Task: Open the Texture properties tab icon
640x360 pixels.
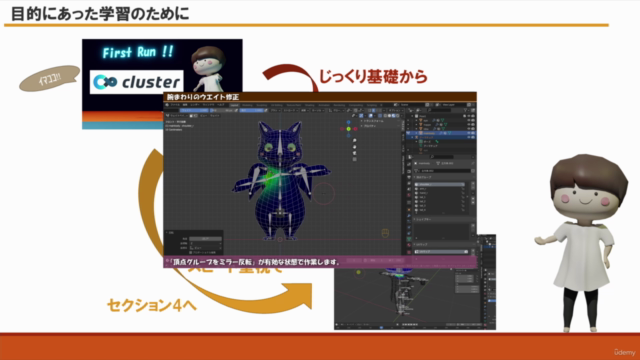Action: click(x=409, y=252)
